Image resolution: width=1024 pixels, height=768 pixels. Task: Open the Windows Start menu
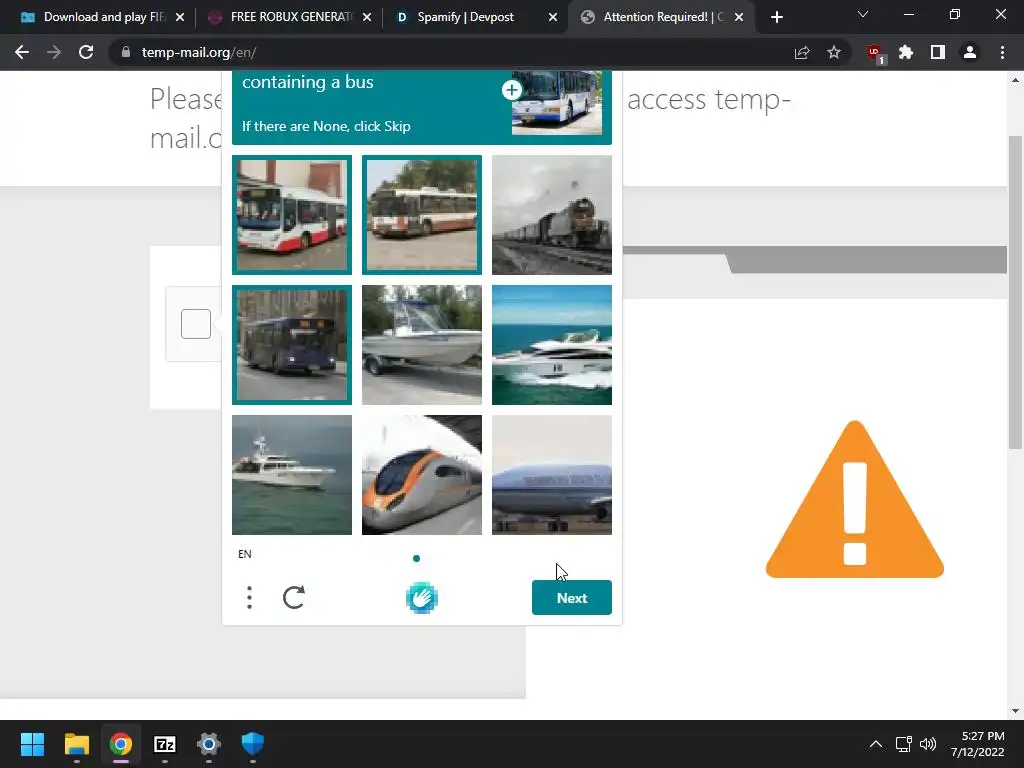(x=32, y=744)
